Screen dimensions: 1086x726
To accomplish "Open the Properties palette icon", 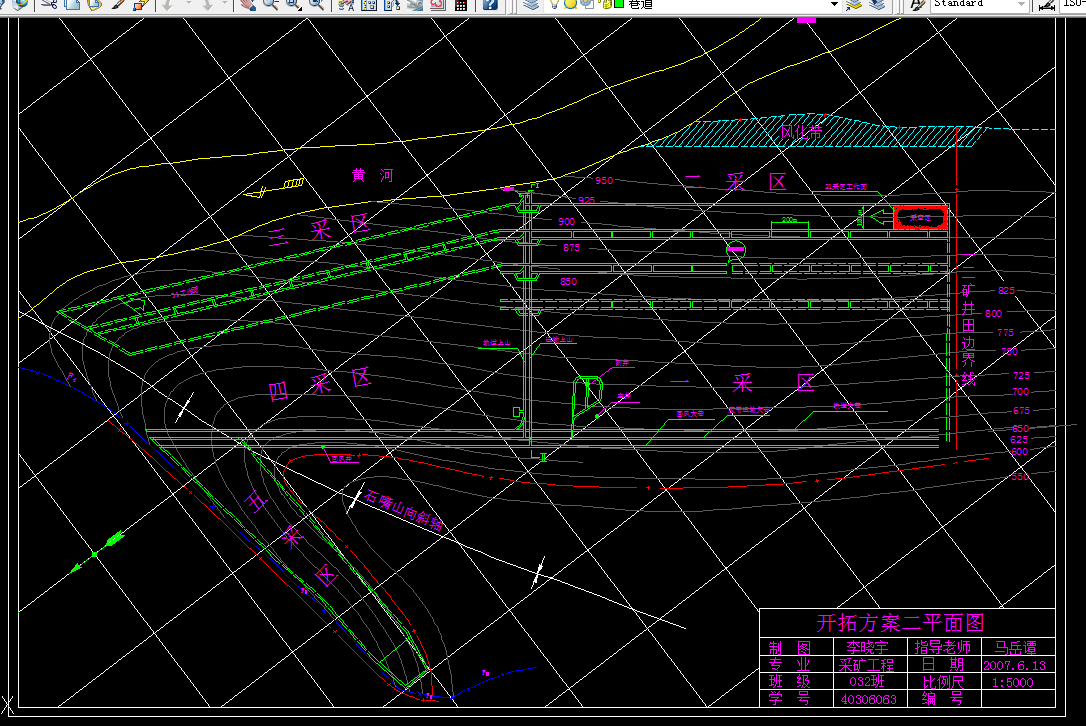I will (346, 4).
